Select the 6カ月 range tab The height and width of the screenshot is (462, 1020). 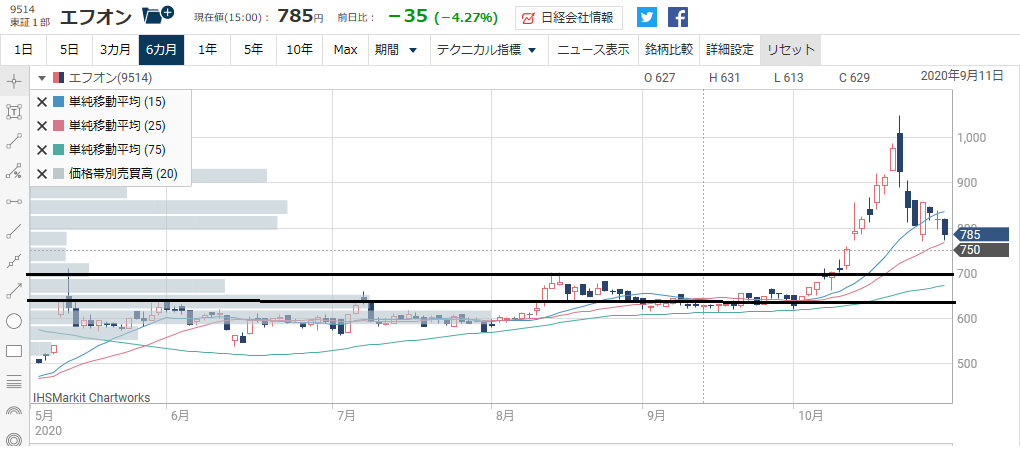point(161,50)
